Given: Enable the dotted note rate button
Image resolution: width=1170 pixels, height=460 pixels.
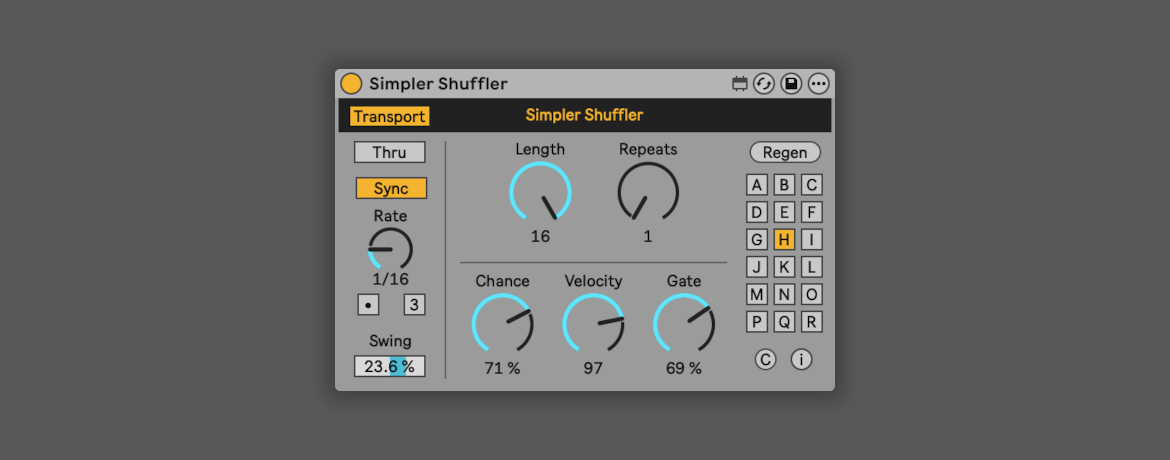Looking at the screenshot, I should (x=368, y=305).
